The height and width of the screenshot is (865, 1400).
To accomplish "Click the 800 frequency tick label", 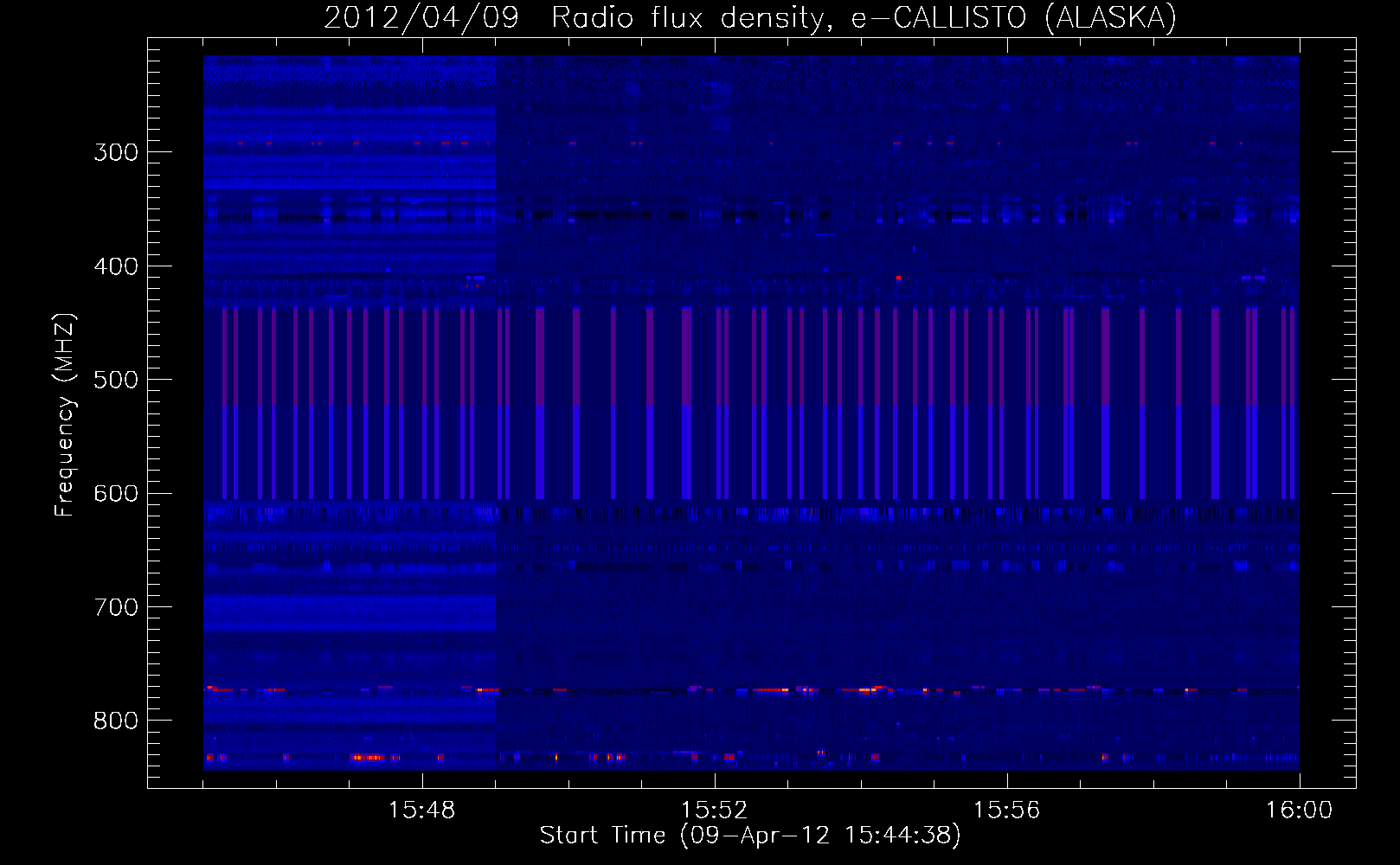I will 116,721.
